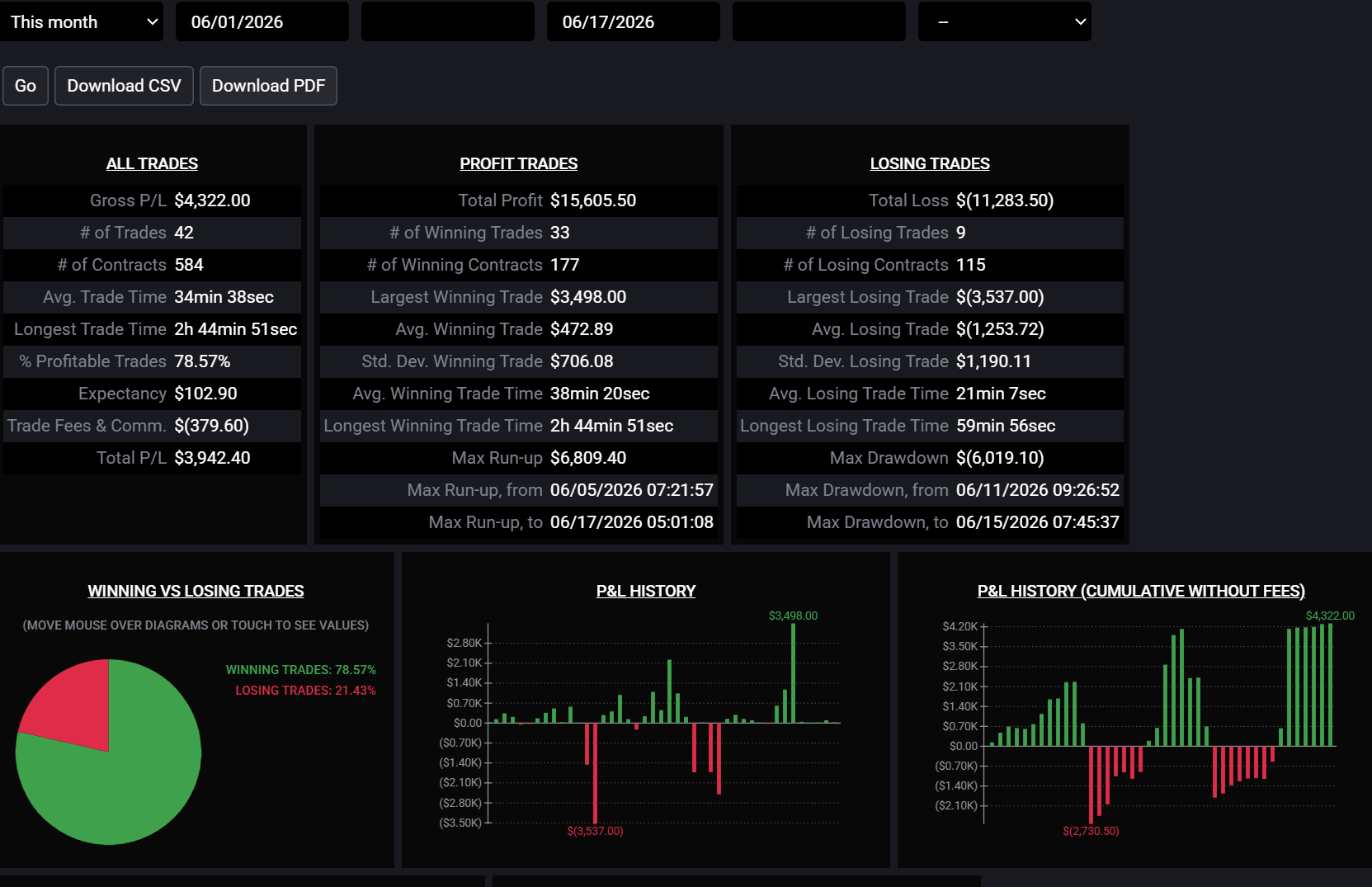Click Expectancy value $102.90
Image resolution: width=1372 pixels, height=887 pixels.
pyautogui.click(x=205, y=394)
